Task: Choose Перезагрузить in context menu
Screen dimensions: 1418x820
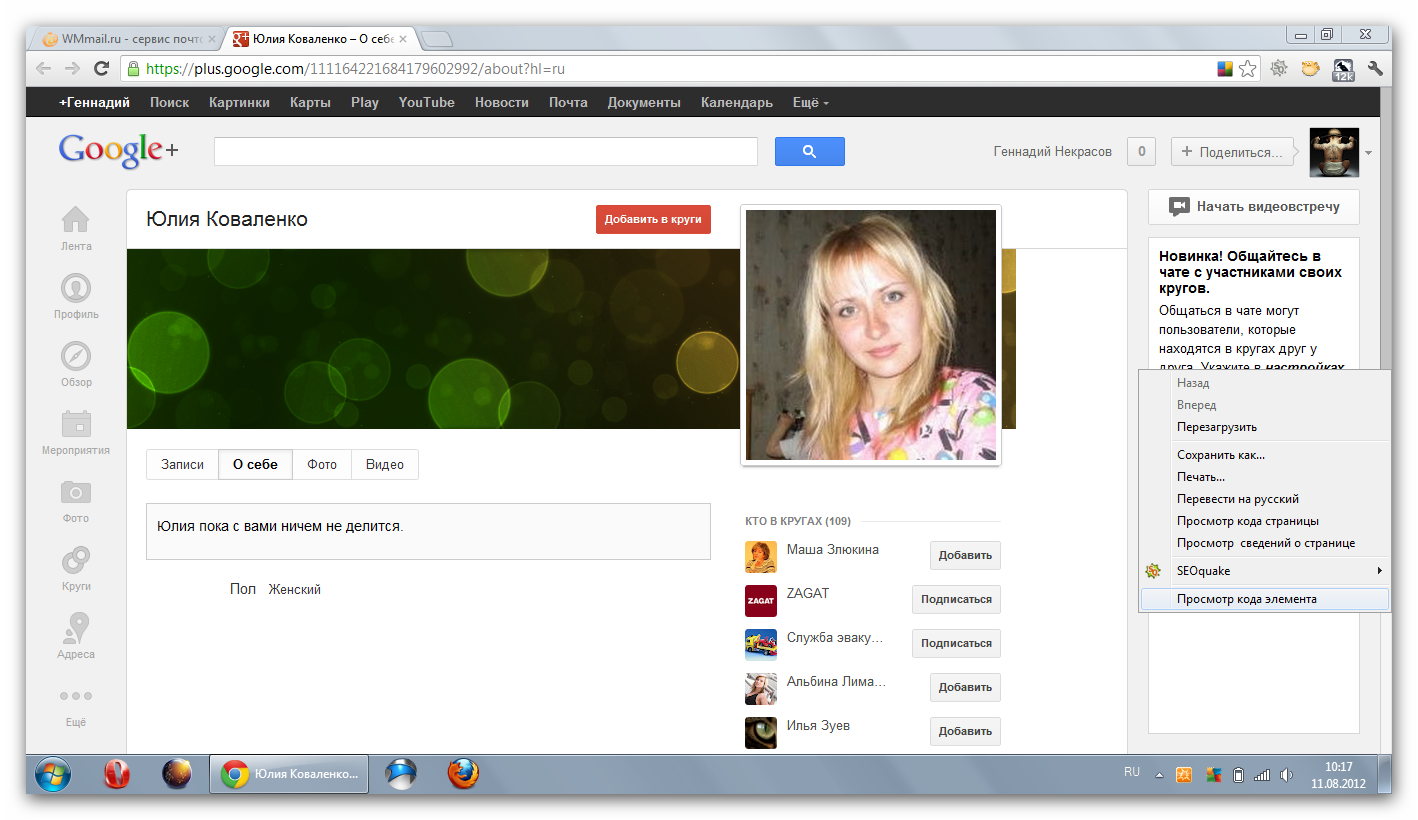Action: pos(1264,427)
